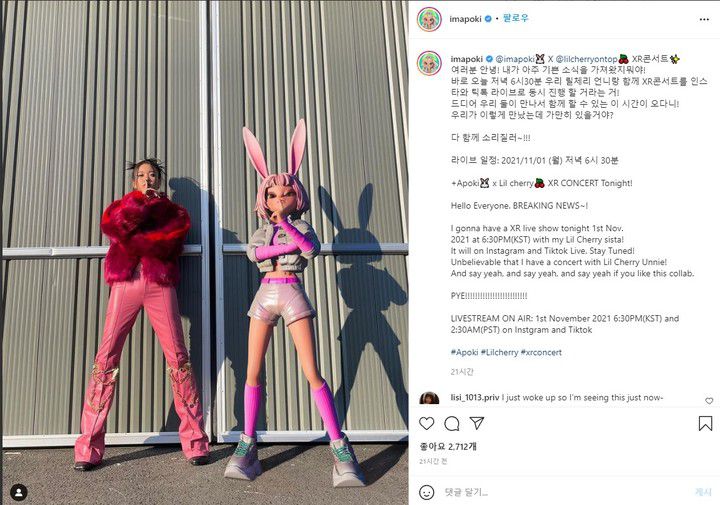Open commenter lisi_1013.priv's profile
The width and height of the screenshot is (720, 505).
475,398
